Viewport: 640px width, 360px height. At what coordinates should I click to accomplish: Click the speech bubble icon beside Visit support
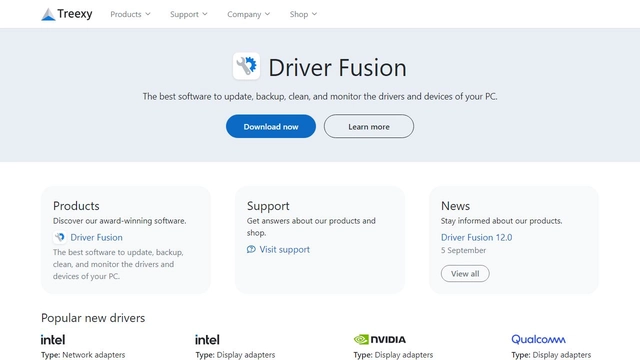pyautogui.click(x=251, y=249)
